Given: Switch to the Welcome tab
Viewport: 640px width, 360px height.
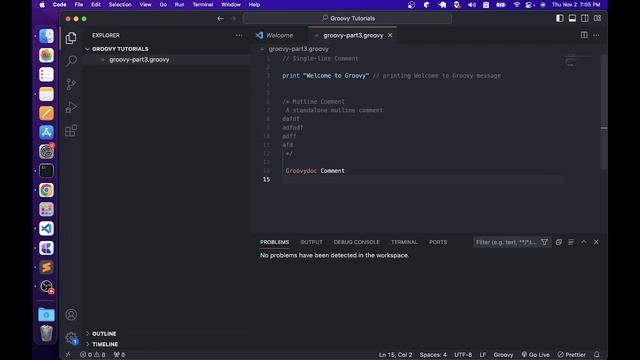Looking at the screenshot, I should click(x=280, y=36).
